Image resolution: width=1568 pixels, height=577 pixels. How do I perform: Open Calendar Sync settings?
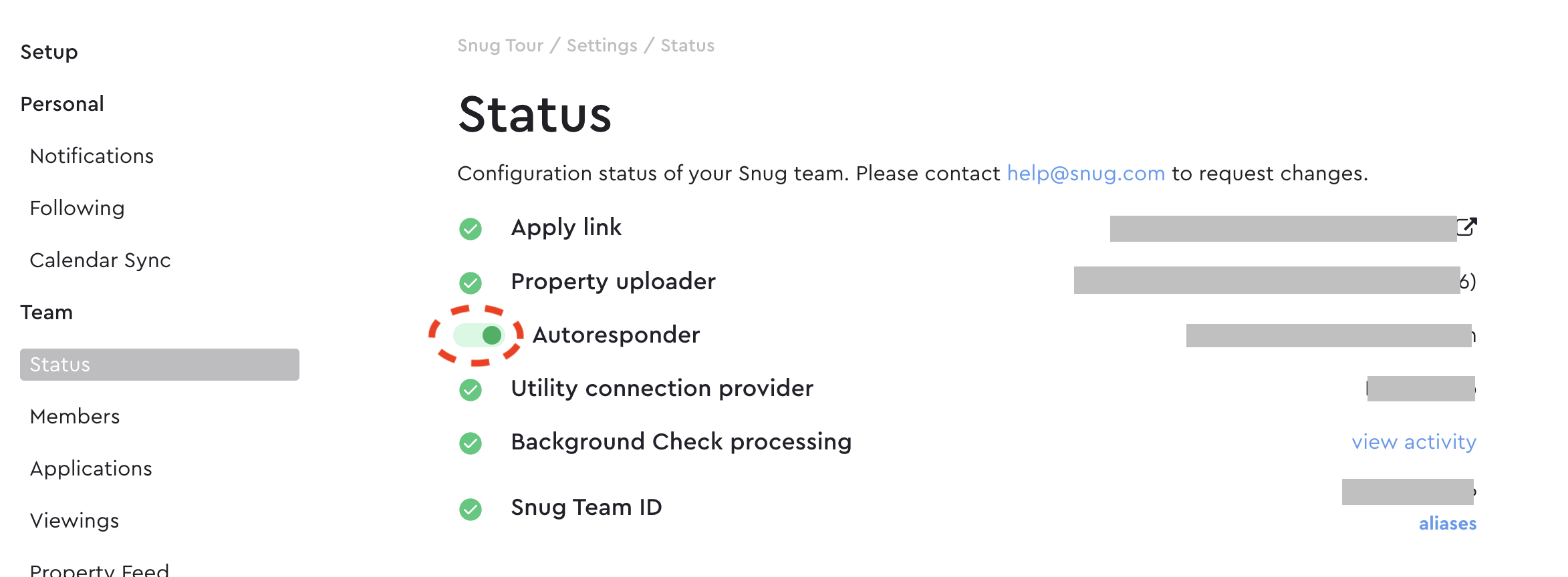pos(100,260)
